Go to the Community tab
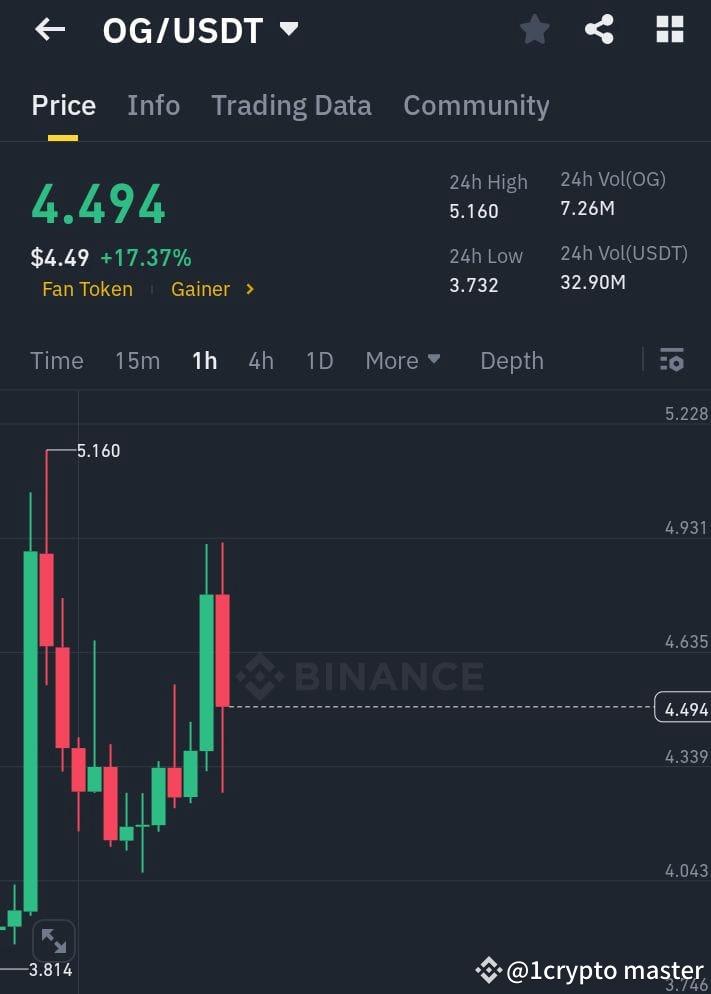Screen dimensions: 711x994 point(477,106)
